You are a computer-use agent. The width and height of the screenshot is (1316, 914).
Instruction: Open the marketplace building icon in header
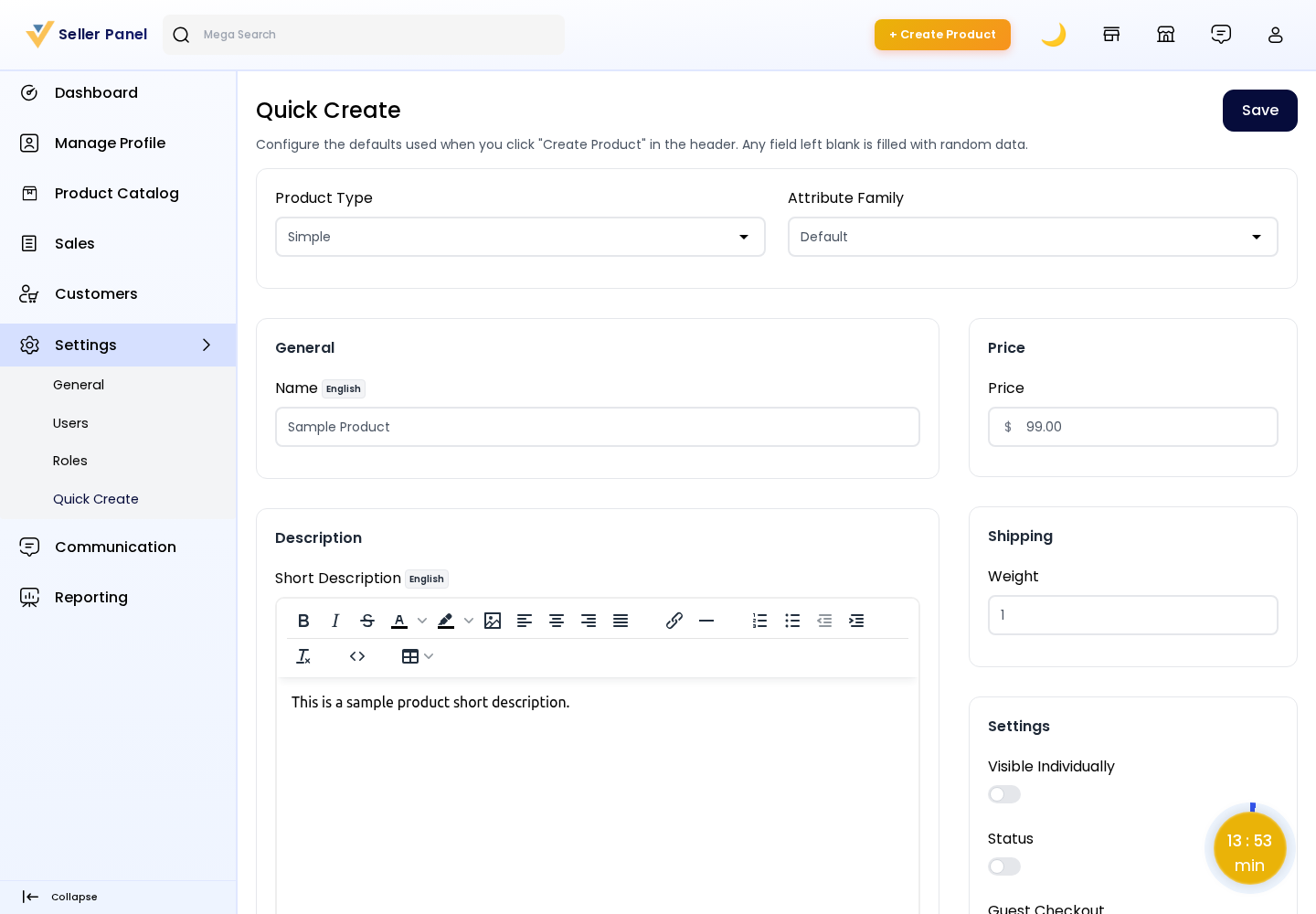point(1166,35)
